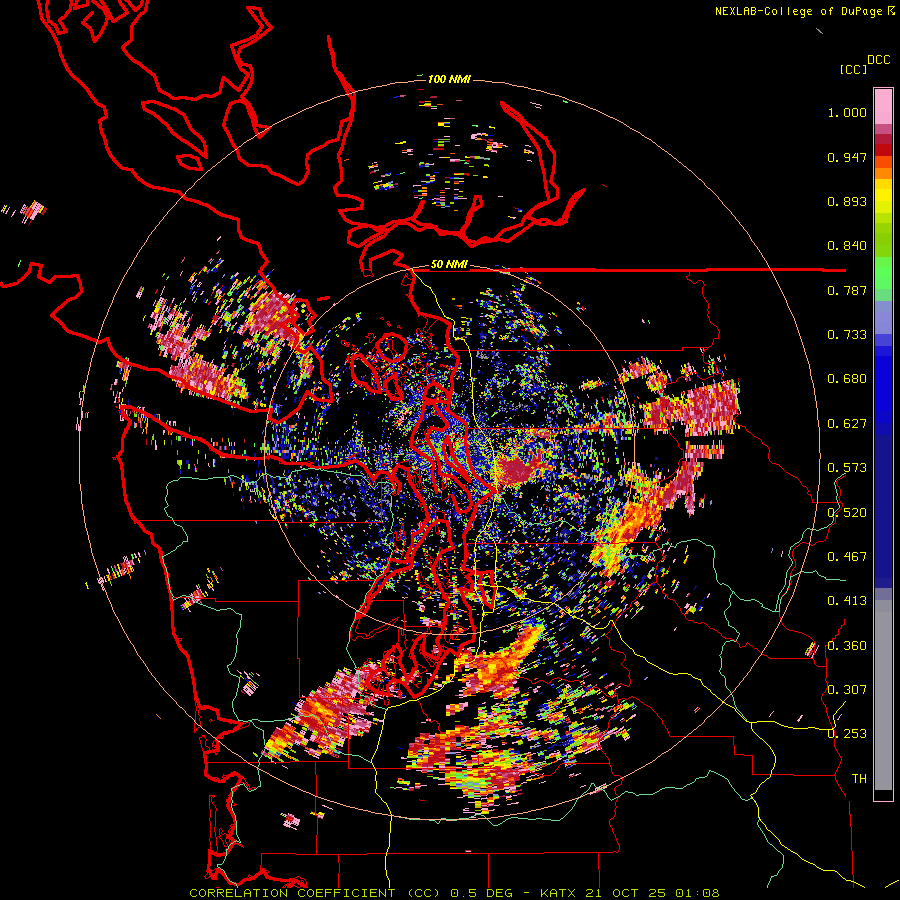
Task: Select the 0.787 scale value
Action: pos(847,290)
